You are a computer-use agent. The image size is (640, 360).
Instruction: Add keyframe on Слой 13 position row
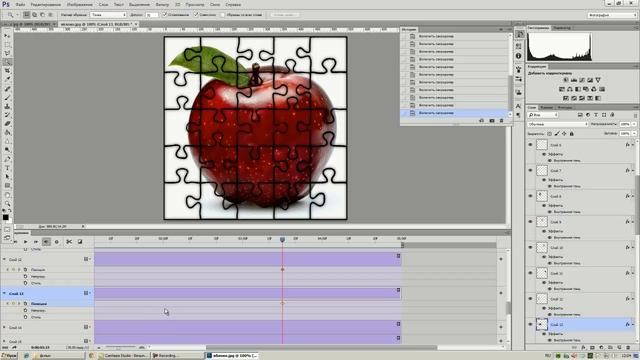pos(13,304)
